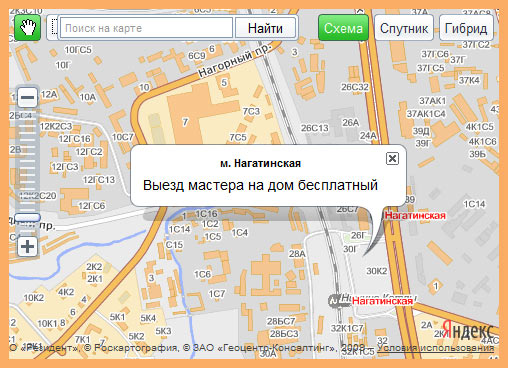This screenshot has width=508, height=368.
Task: Click the popup title м. Нагатинская
Action: (x=261, y=163)
